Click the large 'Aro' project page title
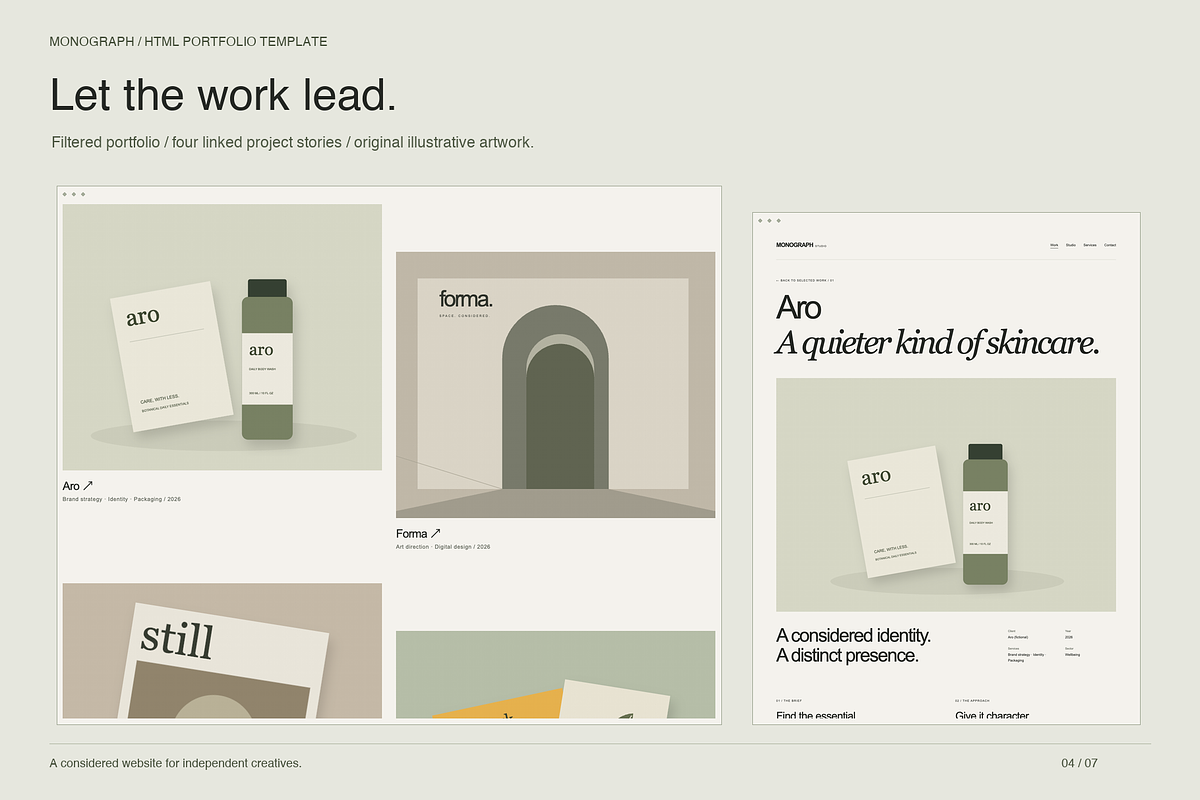1200x800 pixels. (x=798, y=307)
